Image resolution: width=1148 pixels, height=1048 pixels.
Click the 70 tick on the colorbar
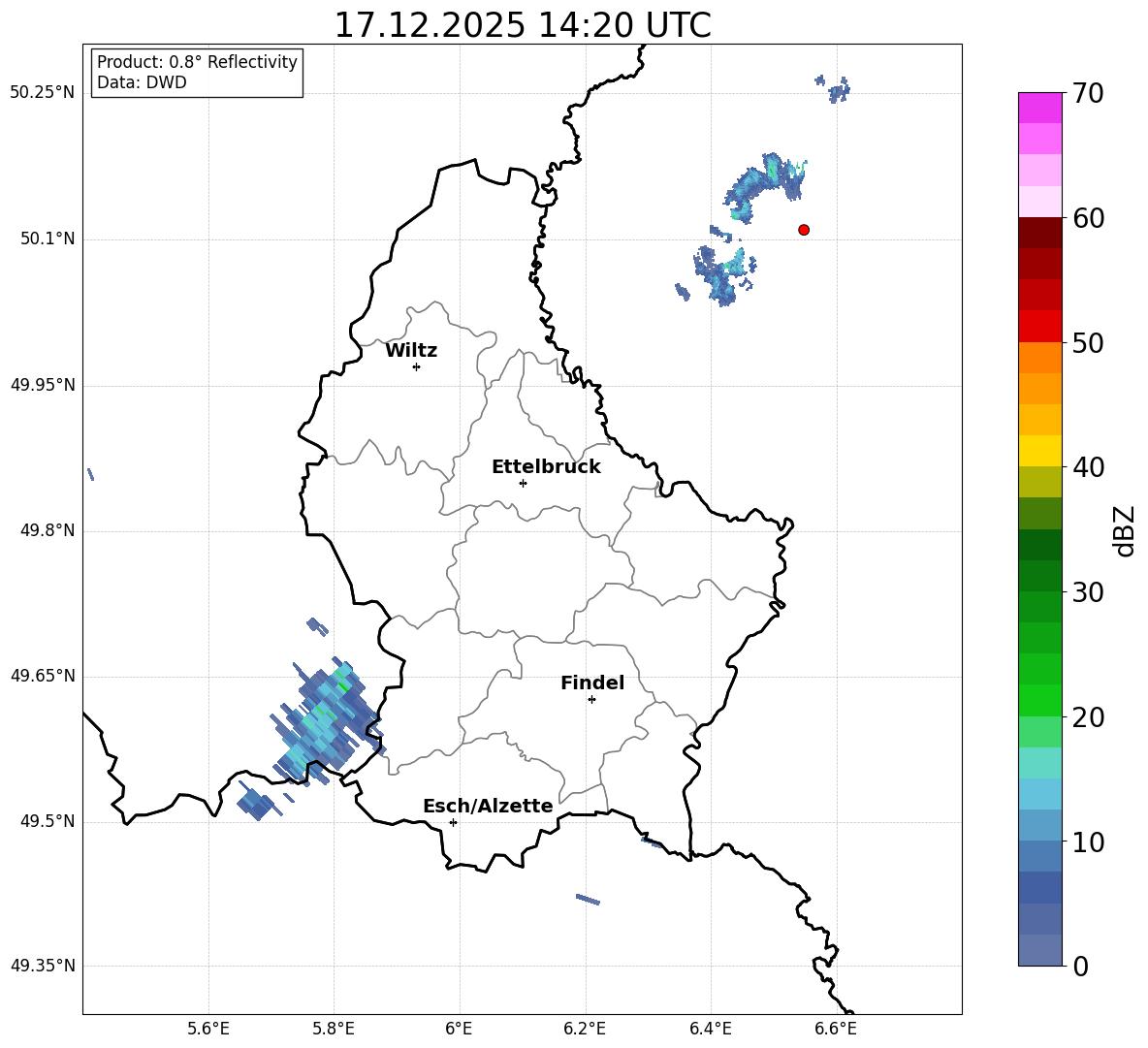1088,93
